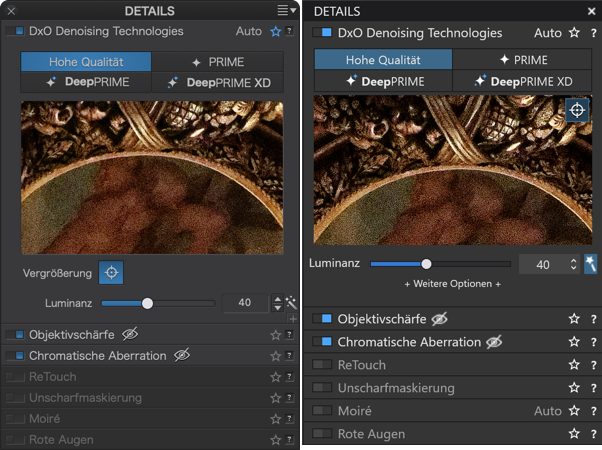The height and width of the screenshot is (450, 602).
Task: Favorite Unscharfmaskierung star in right panel
Action: coord(574,387)
